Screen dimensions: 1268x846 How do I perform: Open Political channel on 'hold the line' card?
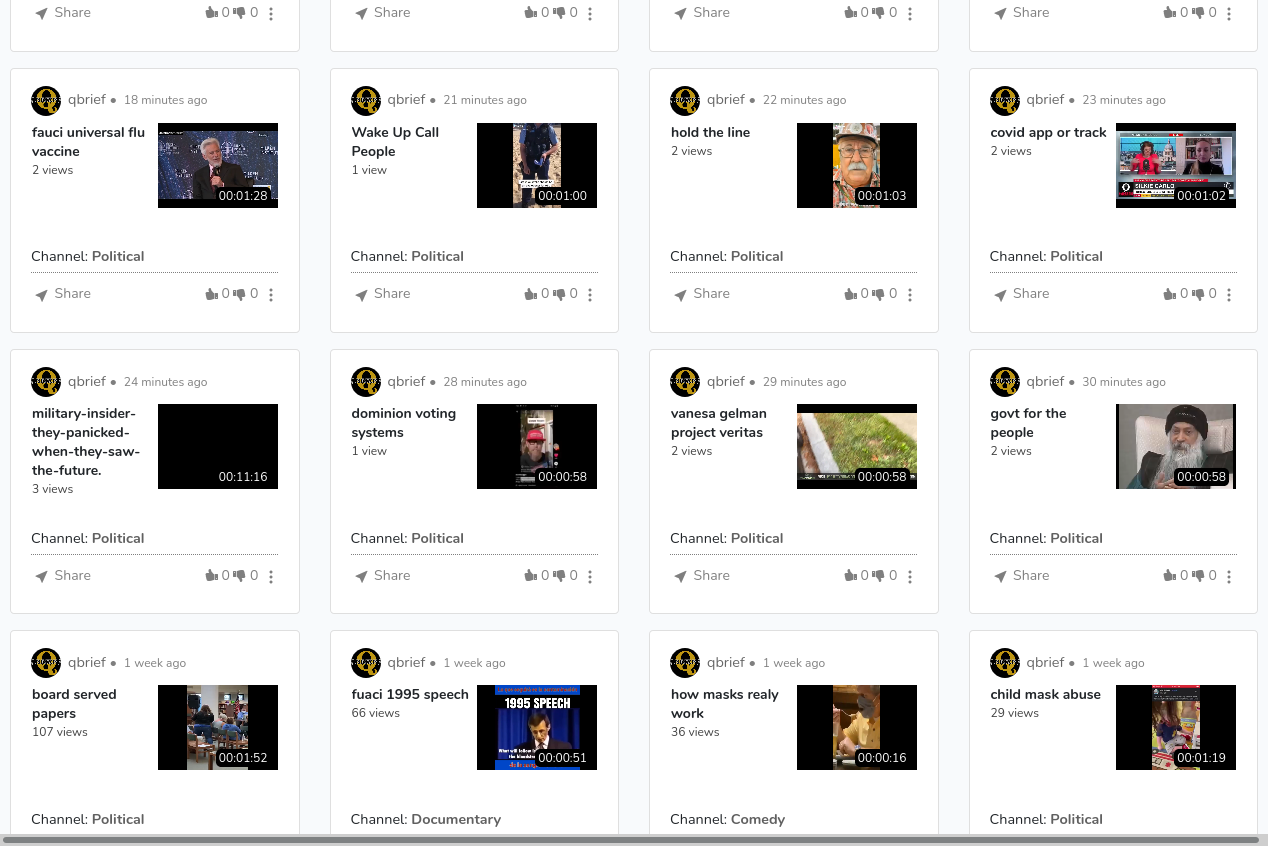coord(757,256)
